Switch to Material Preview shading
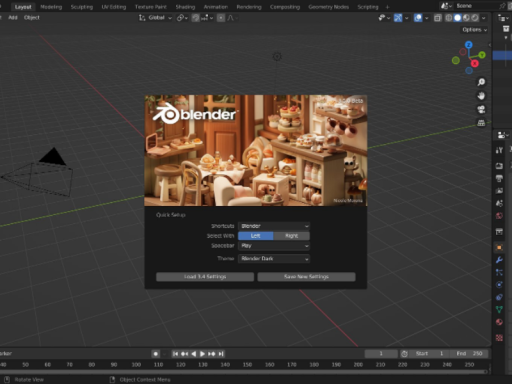Viewport: 512px width, 384px height. pos(466,18)
